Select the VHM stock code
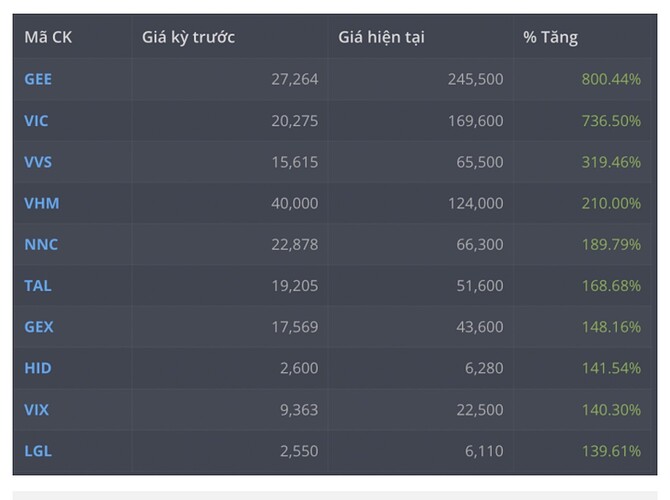The image size is (670, 500). [41, 203]
